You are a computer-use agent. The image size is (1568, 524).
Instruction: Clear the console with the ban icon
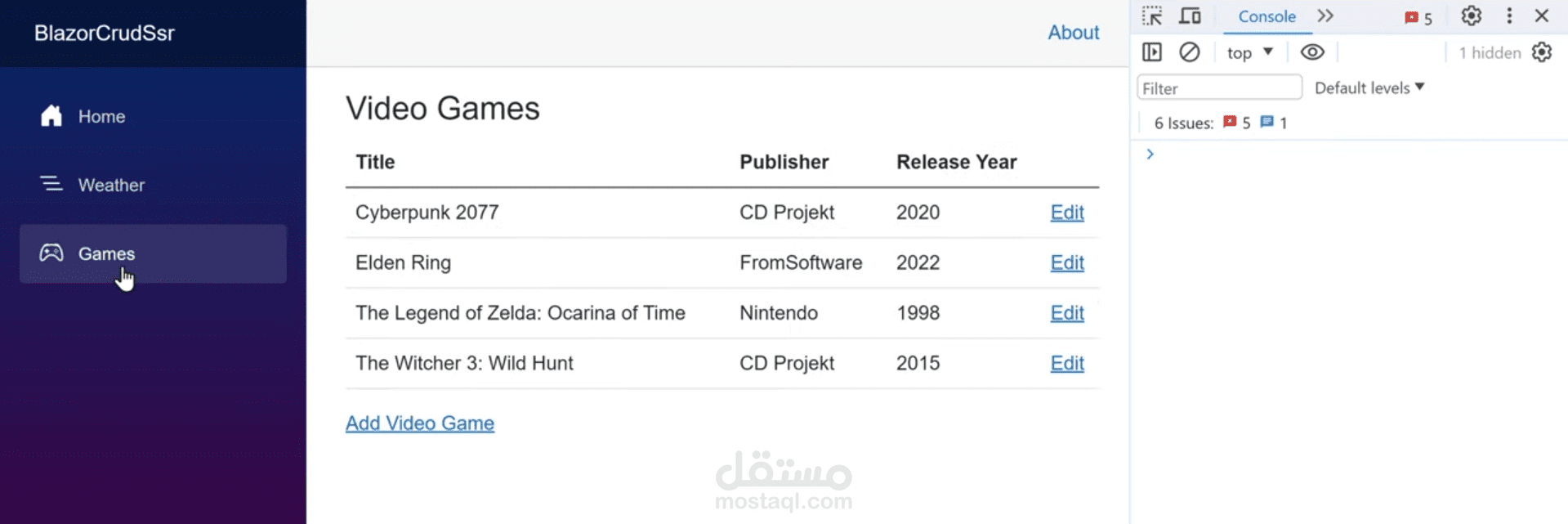tap(1190, 52)
